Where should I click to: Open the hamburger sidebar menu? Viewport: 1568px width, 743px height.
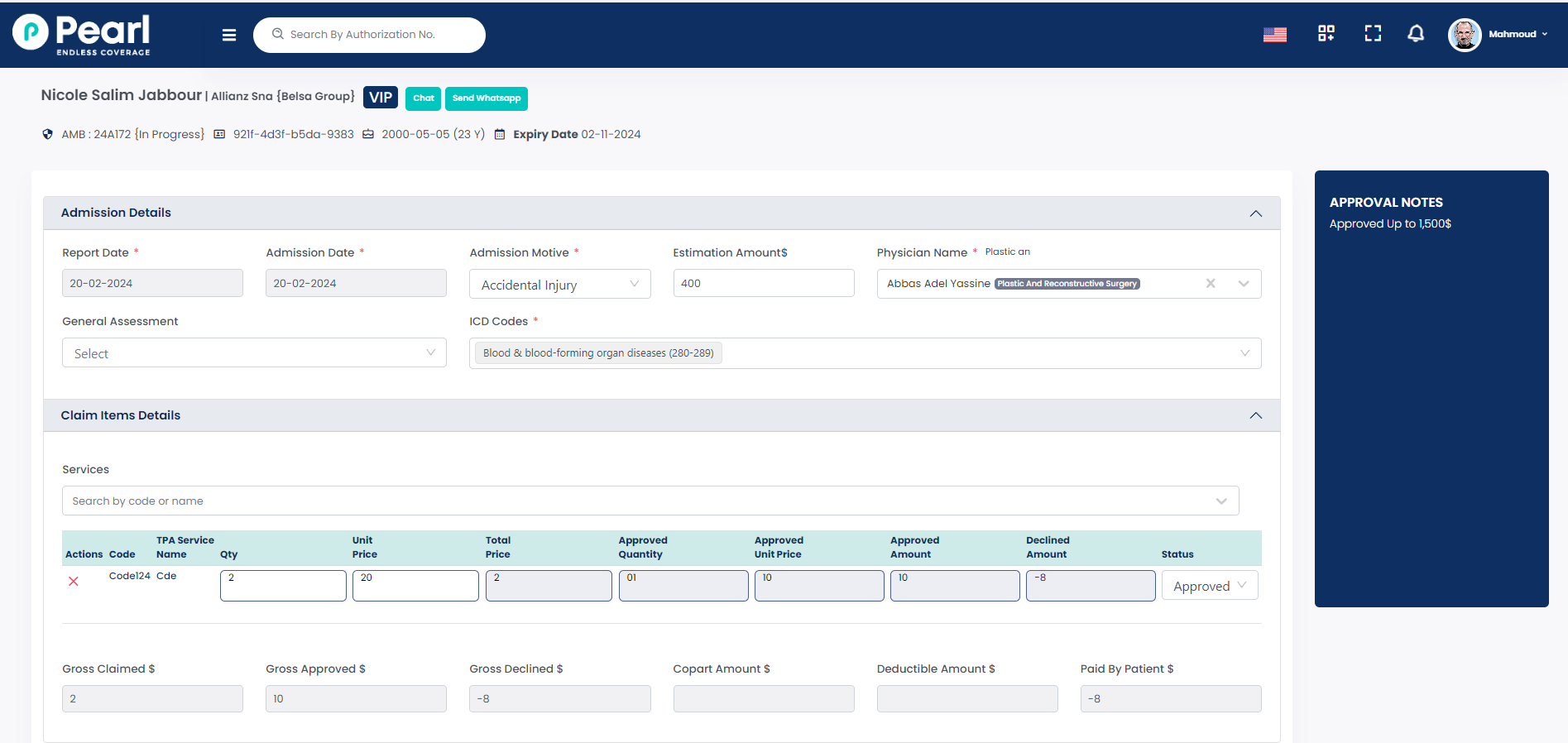(x=229, y=35)
